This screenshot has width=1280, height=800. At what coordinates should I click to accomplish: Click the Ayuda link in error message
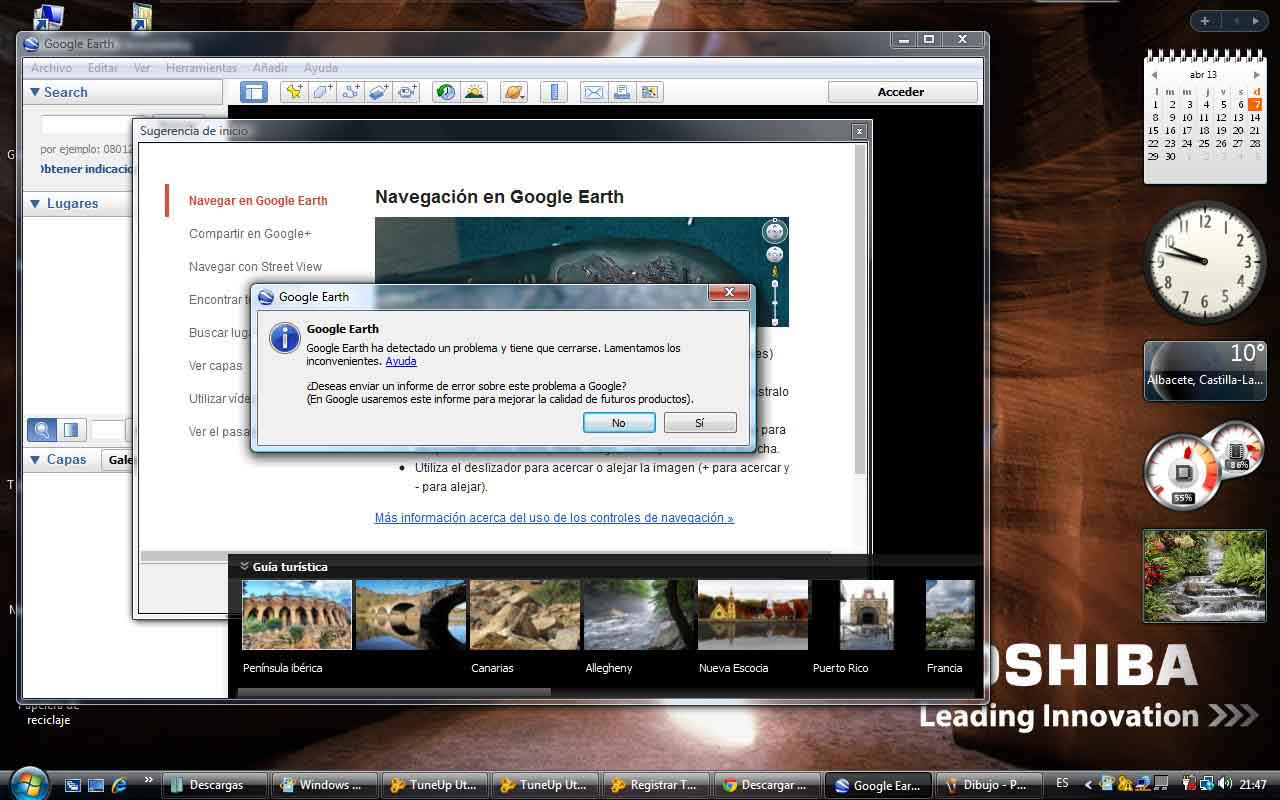click(x=401, y=361)
